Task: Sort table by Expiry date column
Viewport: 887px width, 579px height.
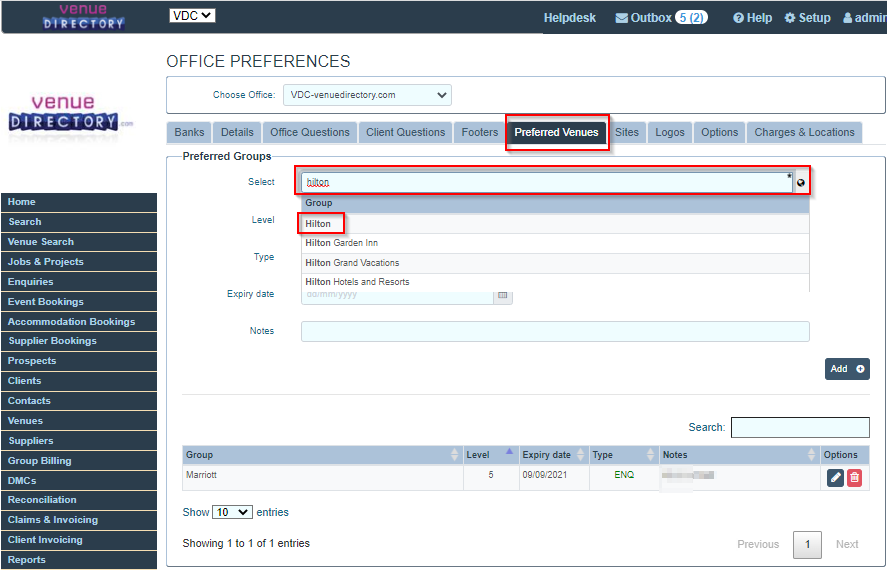Action: [554, 455]
